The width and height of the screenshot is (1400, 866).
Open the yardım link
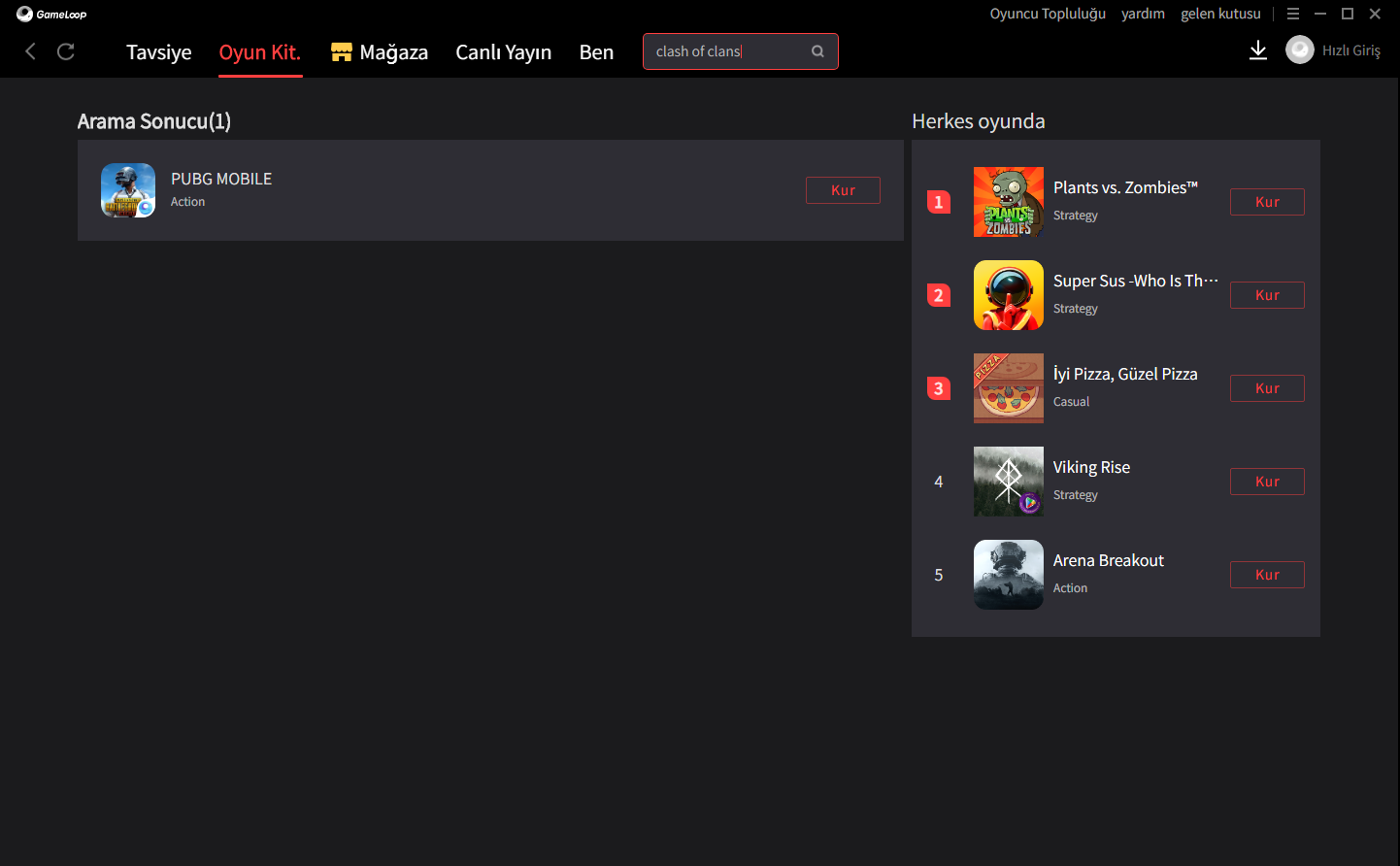[x=1143, y=14]
